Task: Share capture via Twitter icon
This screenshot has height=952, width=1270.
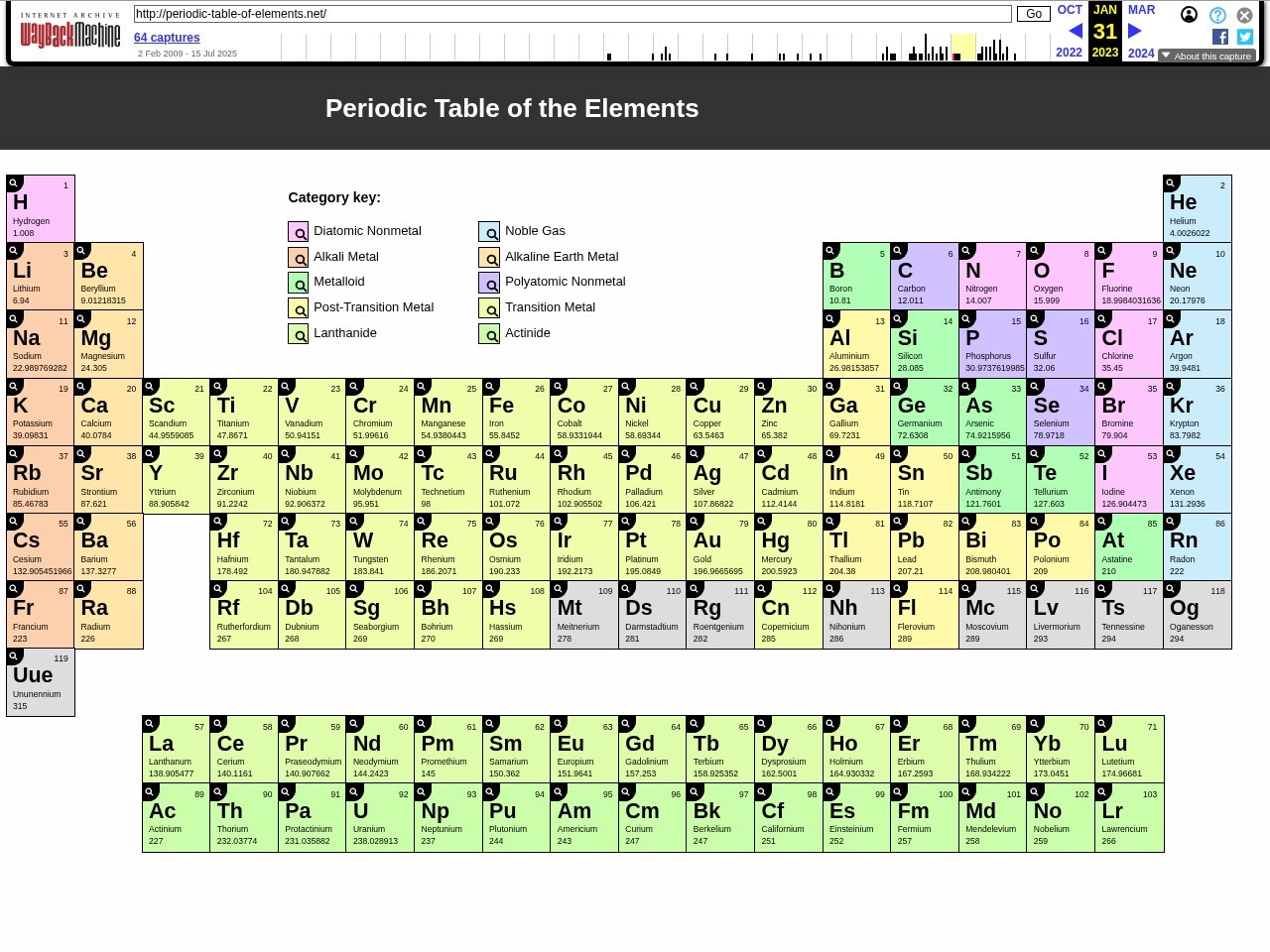Action: click(1245, 37)
